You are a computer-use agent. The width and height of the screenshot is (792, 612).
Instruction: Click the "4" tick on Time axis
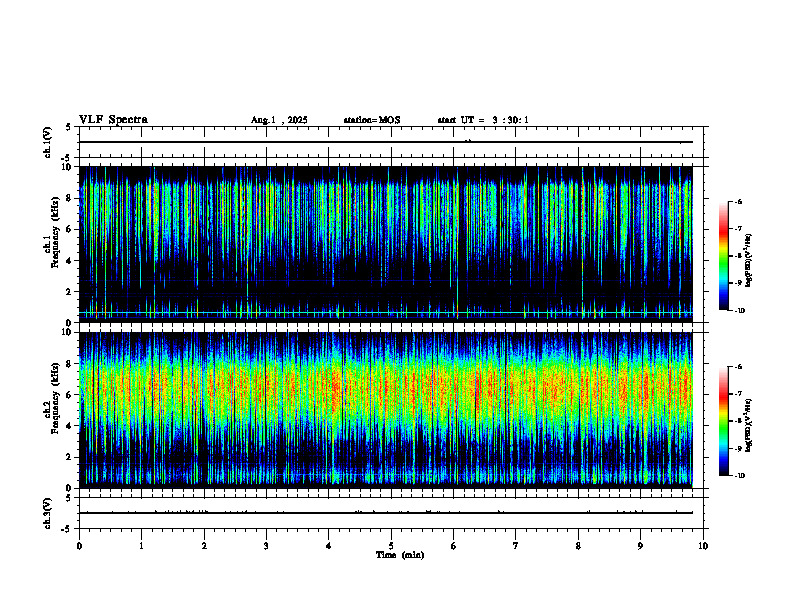coord(329,546)
